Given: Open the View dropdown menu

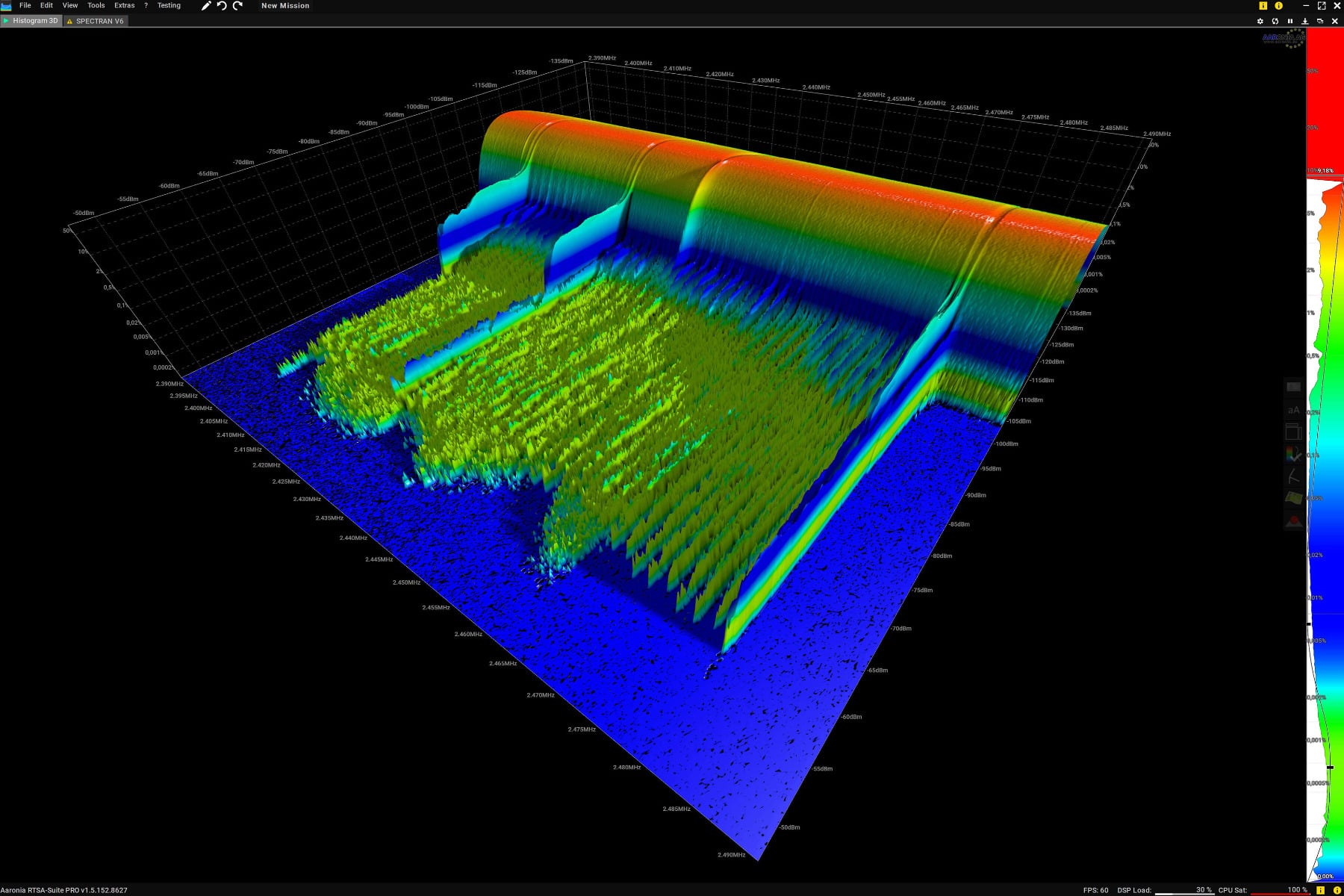Looking at the screenshot, I should point(69,5).
